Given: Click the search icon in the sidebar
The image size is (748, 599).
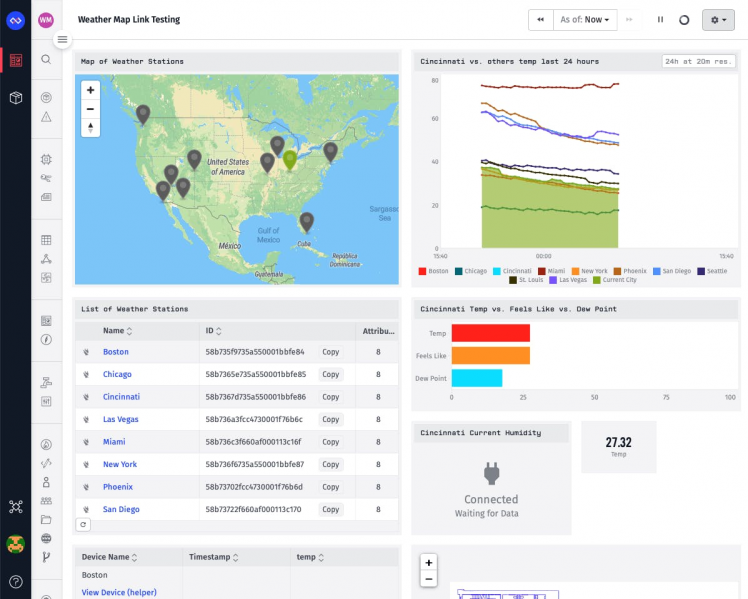Looking at the screenshot, I should coord(46,59).
